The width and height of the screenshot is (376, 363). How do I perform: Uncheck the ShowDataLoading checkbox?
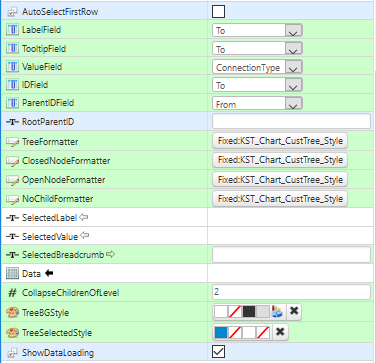pyautogui.click(x=218, y=352)
